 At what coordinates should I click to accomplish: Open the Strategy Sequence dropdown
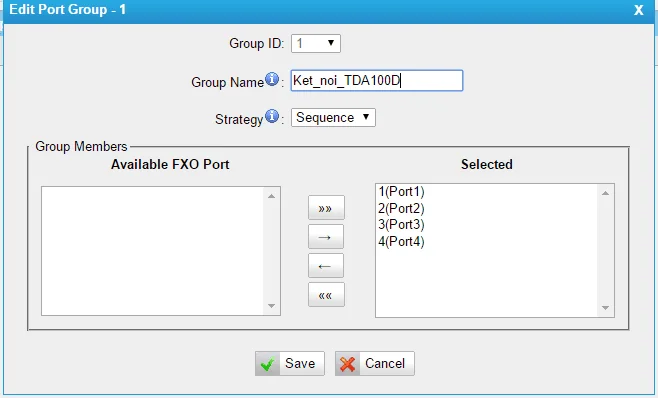coord(333,118)
